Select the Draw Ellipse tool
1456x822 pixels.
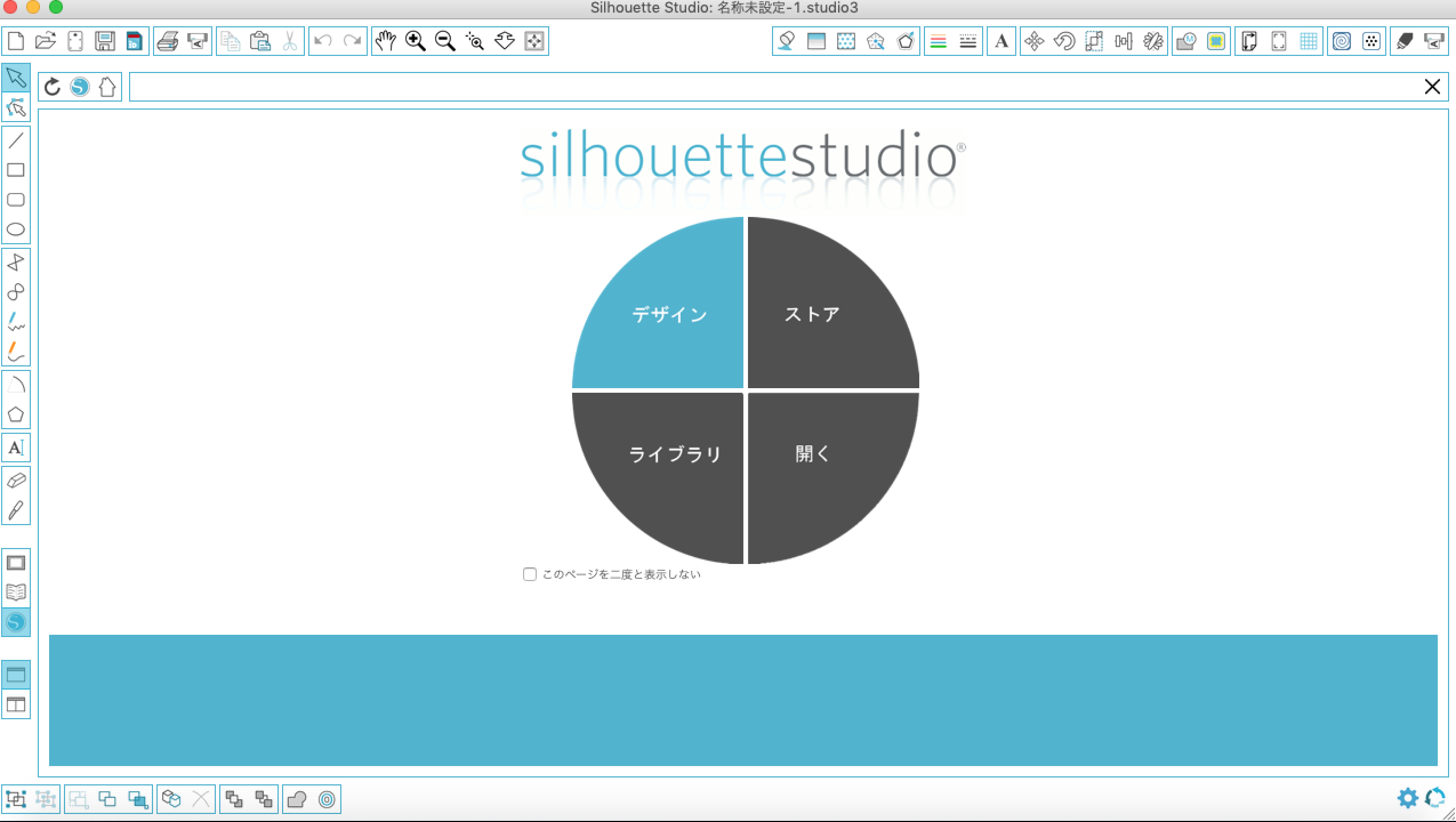tap(16, 229)
